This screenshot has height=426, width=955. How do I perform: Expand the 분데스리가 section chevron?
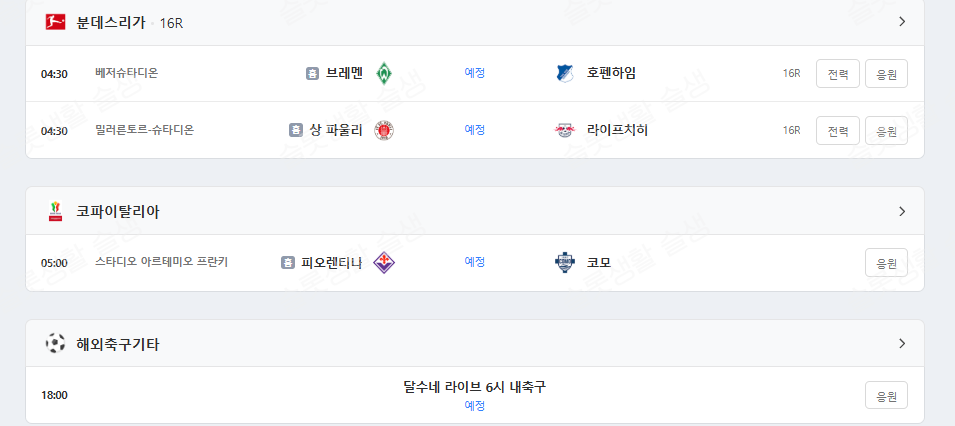tap(901, 22)
